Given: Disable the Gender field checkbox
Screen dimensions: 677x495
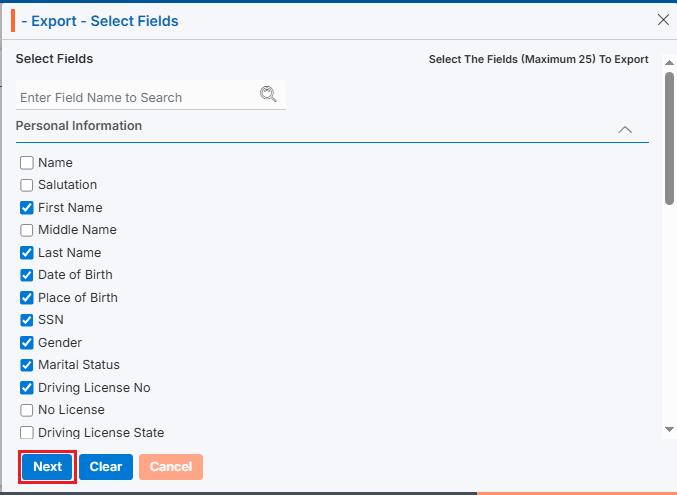Looking at the screenshot, I should click(x=27, y=343).
